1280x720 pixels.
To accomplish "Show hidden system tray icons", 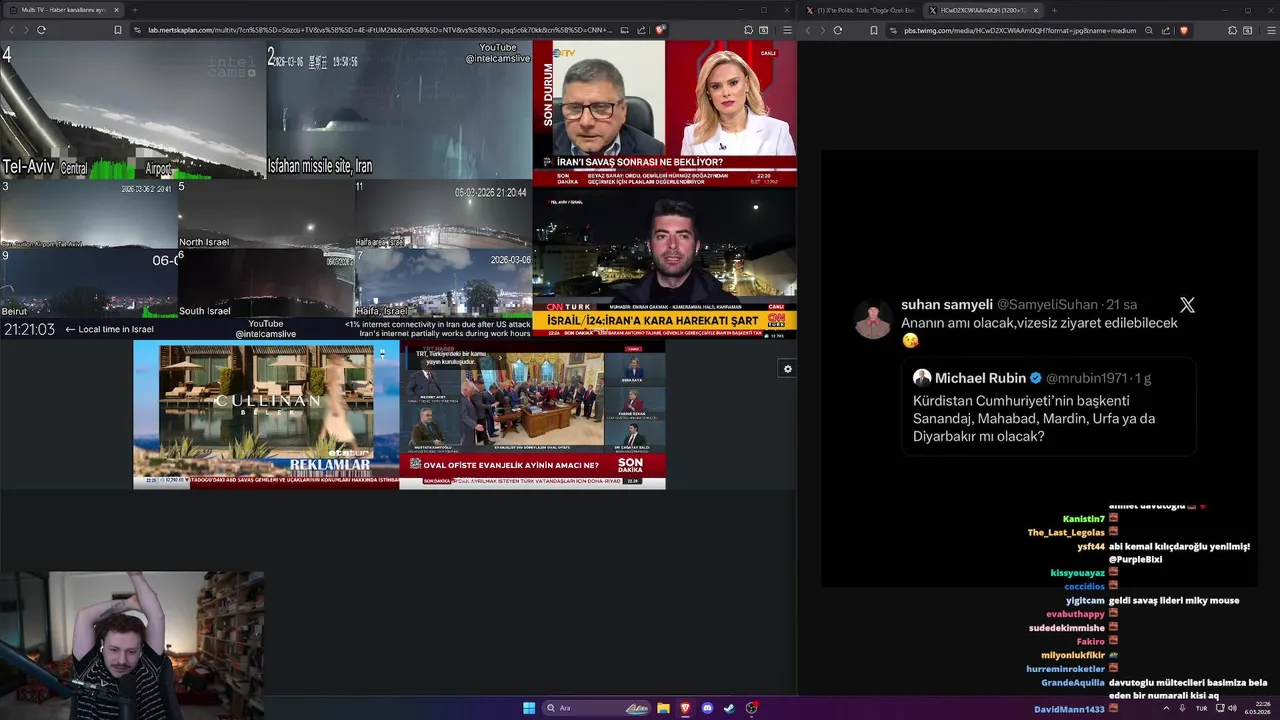I will point(1166,708).
